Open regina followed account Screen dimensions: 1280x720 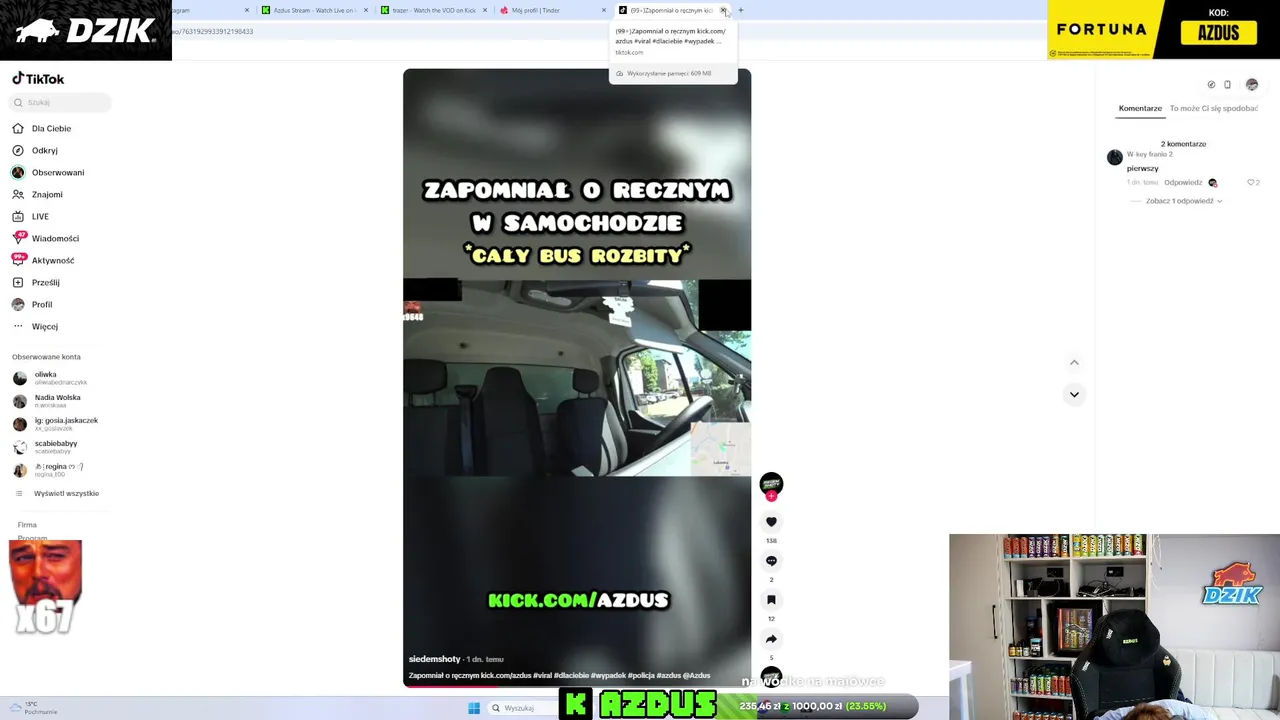point(50,470)
